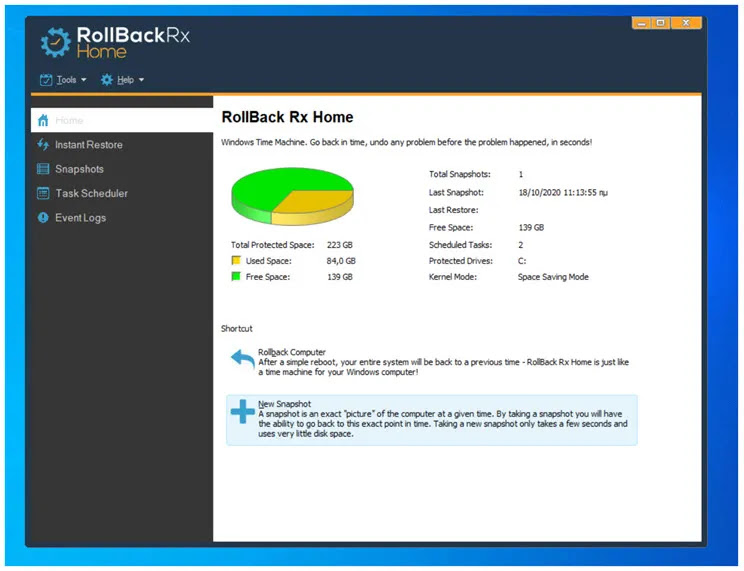This screenshot has width=744, height=571.
Task: Click the 'RollBack Rx Home' page heading
Action: (x=288, y=117)
